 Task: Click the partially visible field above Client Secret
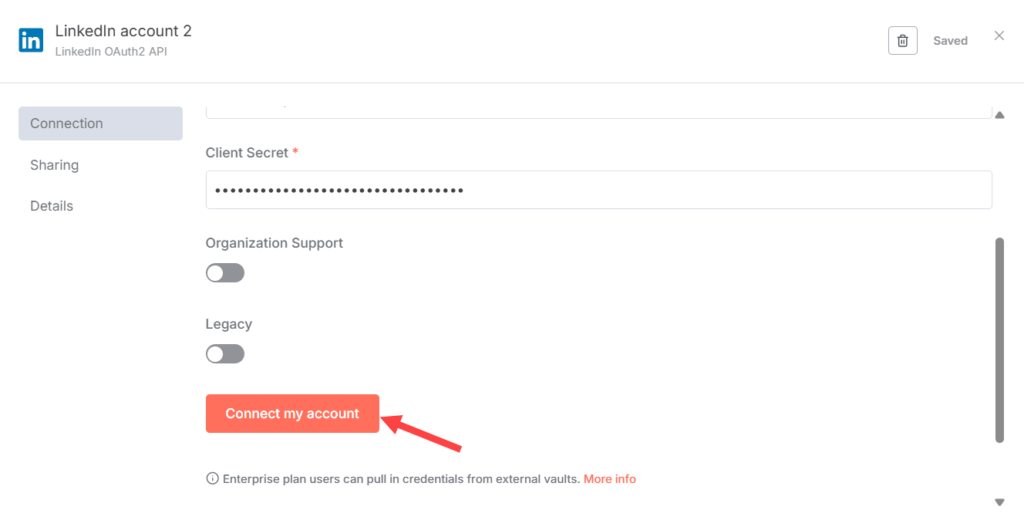(598, 108)
